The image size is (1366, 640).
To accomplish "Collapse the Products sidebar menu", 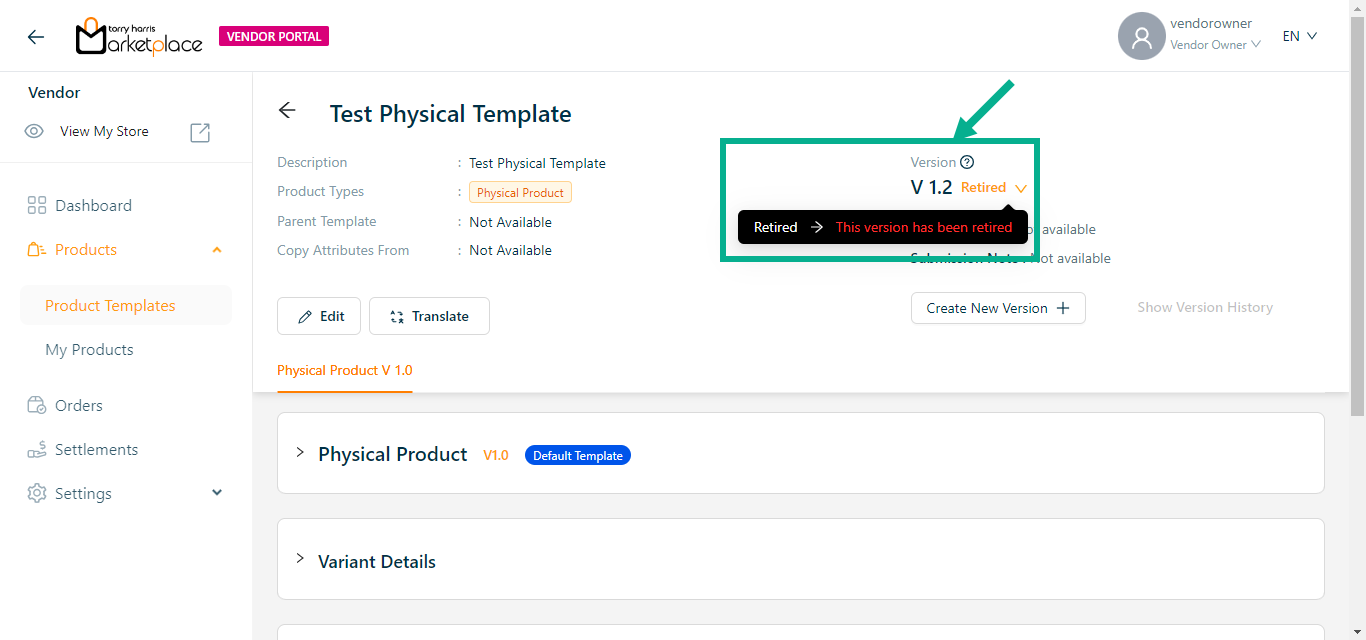I will pyautogui.click(x=217, y=250).
